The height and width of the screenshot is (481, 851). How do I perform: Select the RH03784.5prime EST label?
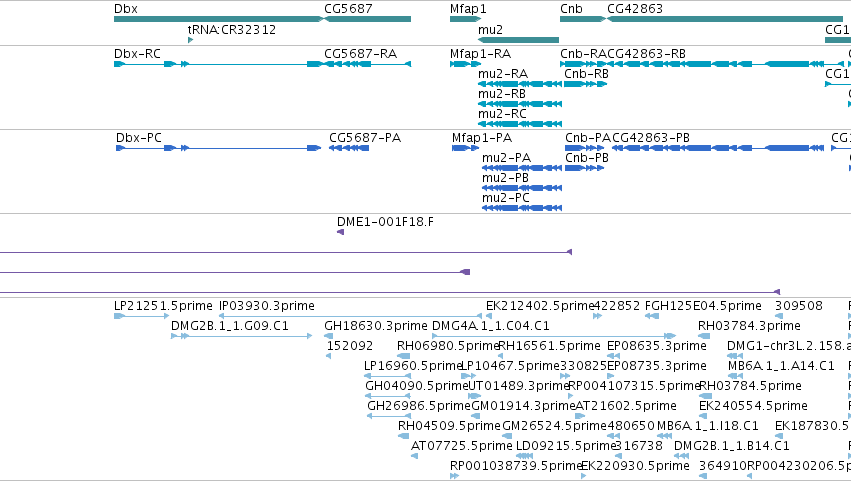pos(750,387)
